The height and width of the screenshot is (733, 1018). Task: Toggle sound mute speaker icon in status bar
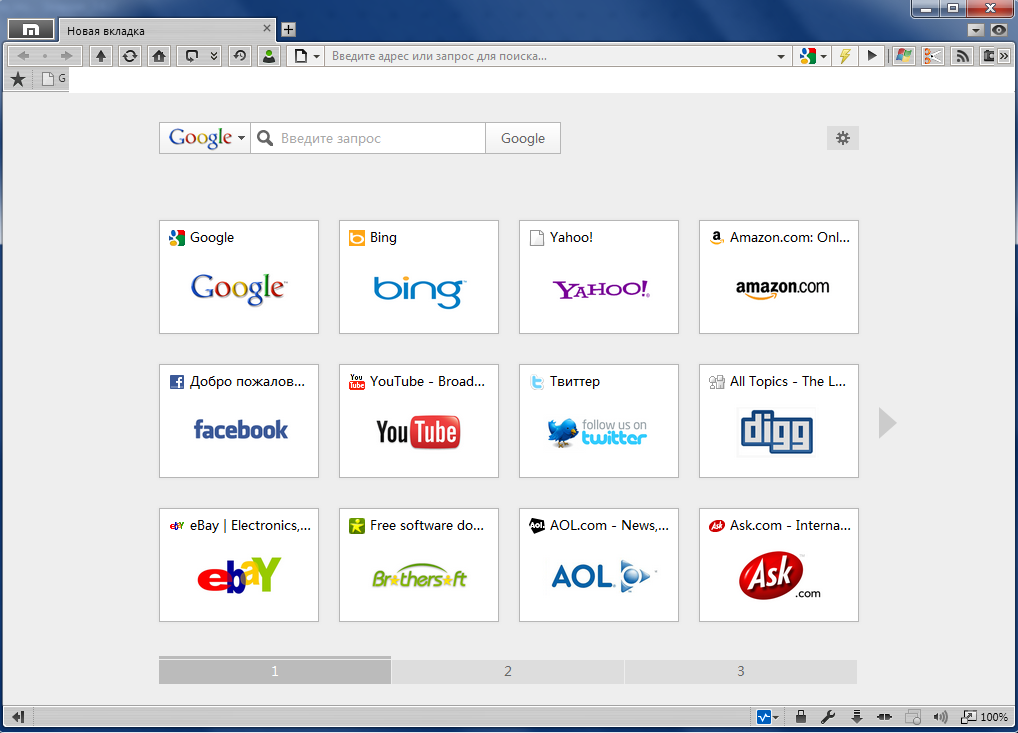(x=939, y=716)
